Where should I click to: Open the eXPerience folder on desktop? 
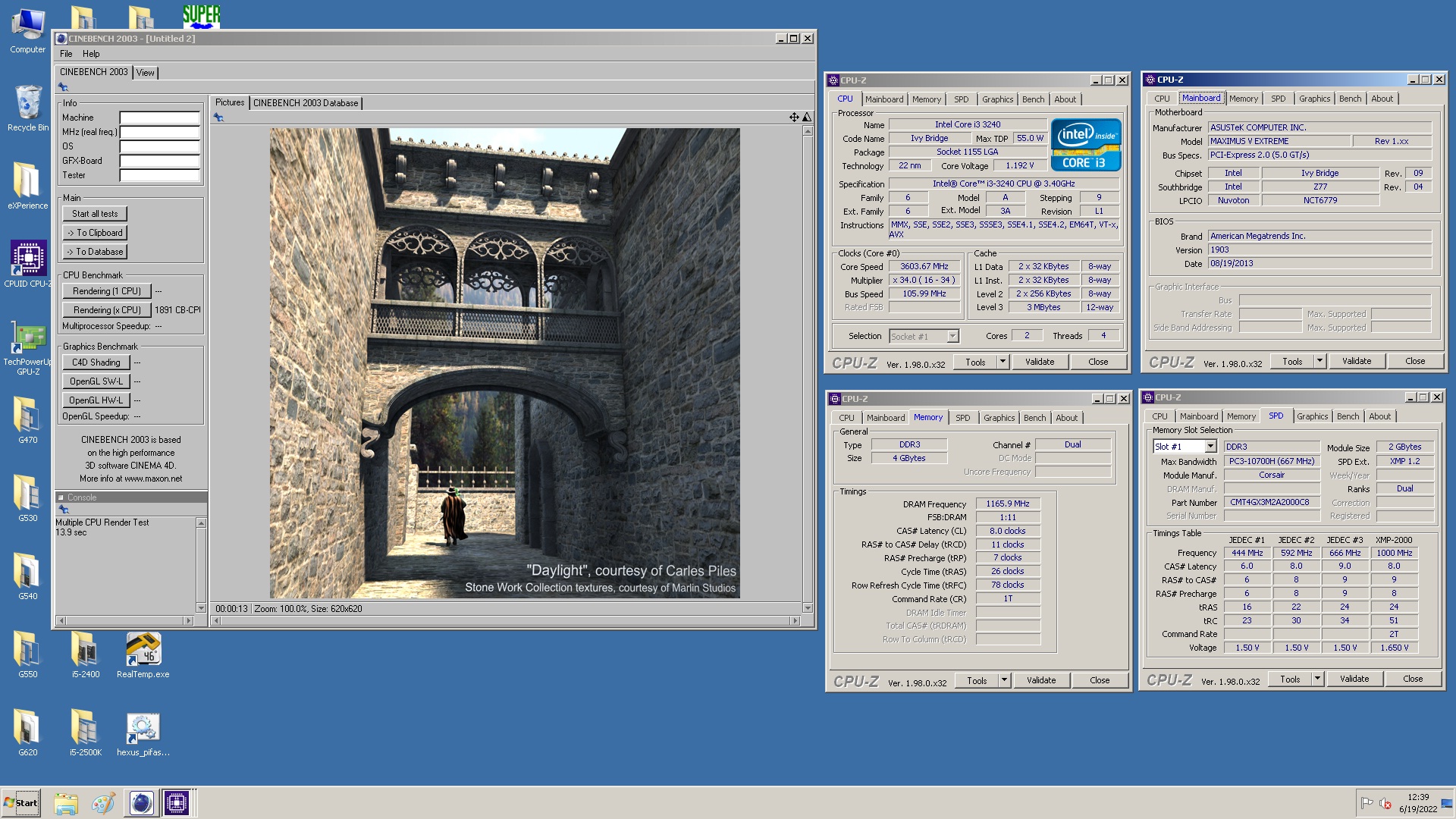click(x=27, y=186)
